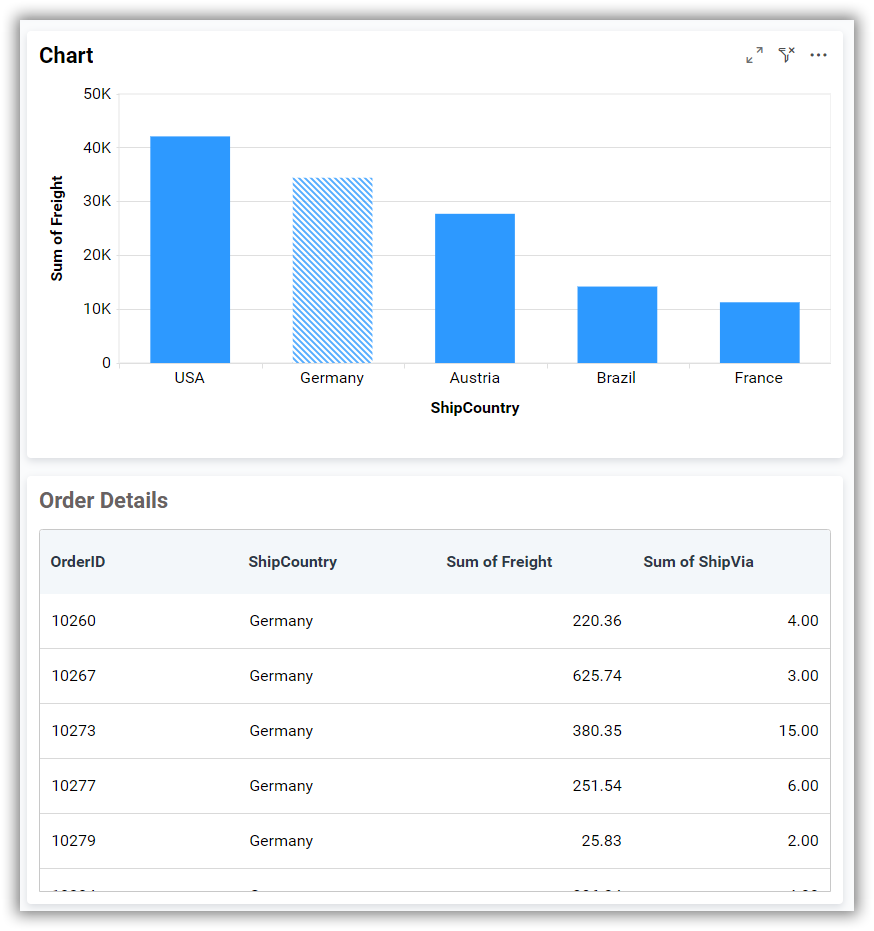This screenshot has height=931, width=874.
Task: Sort the table by ShipCountry
Action: pos(292,562)
